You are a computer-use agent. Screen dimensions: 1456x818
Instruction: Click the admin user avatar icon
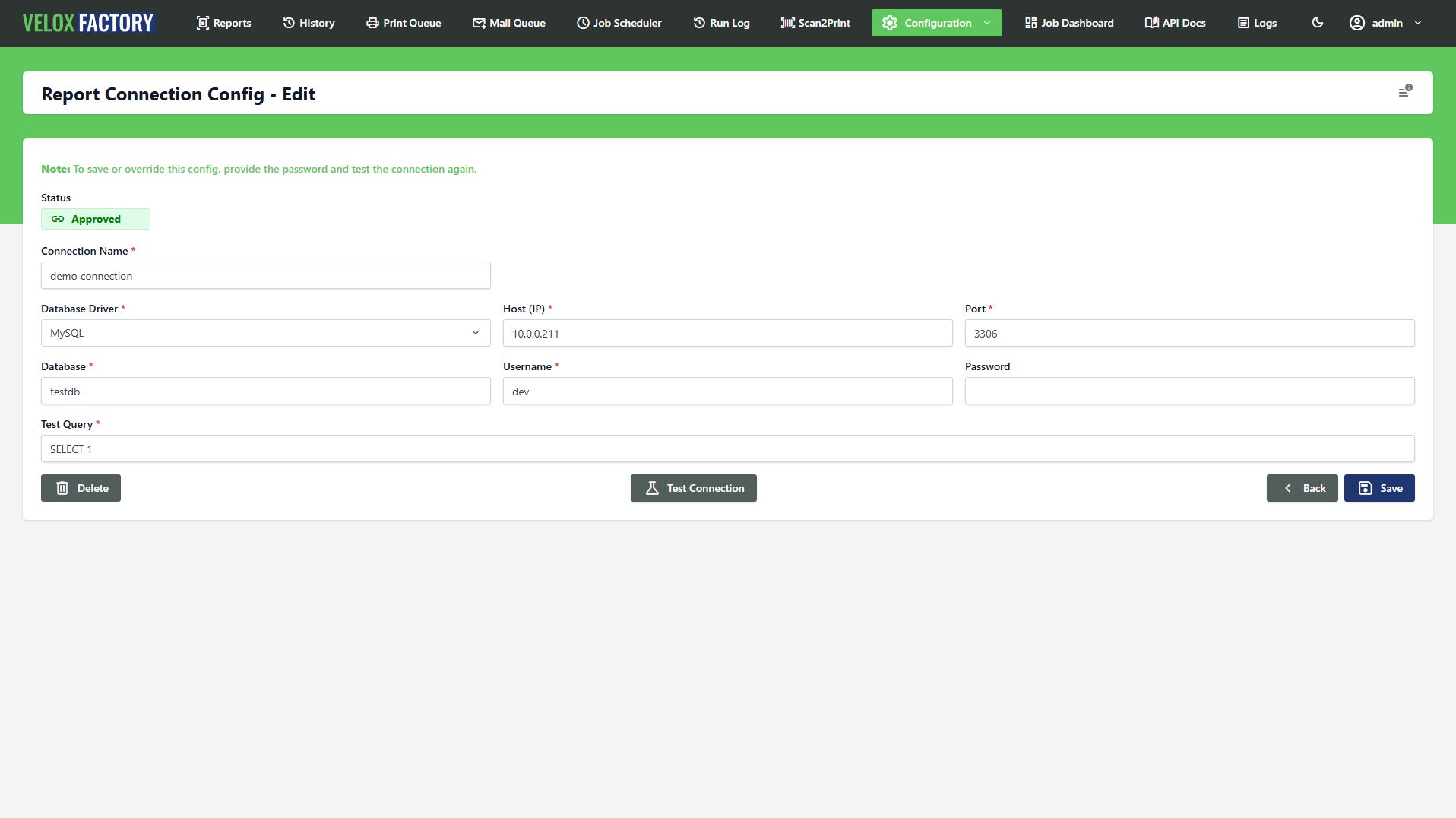coord(1357,23)
